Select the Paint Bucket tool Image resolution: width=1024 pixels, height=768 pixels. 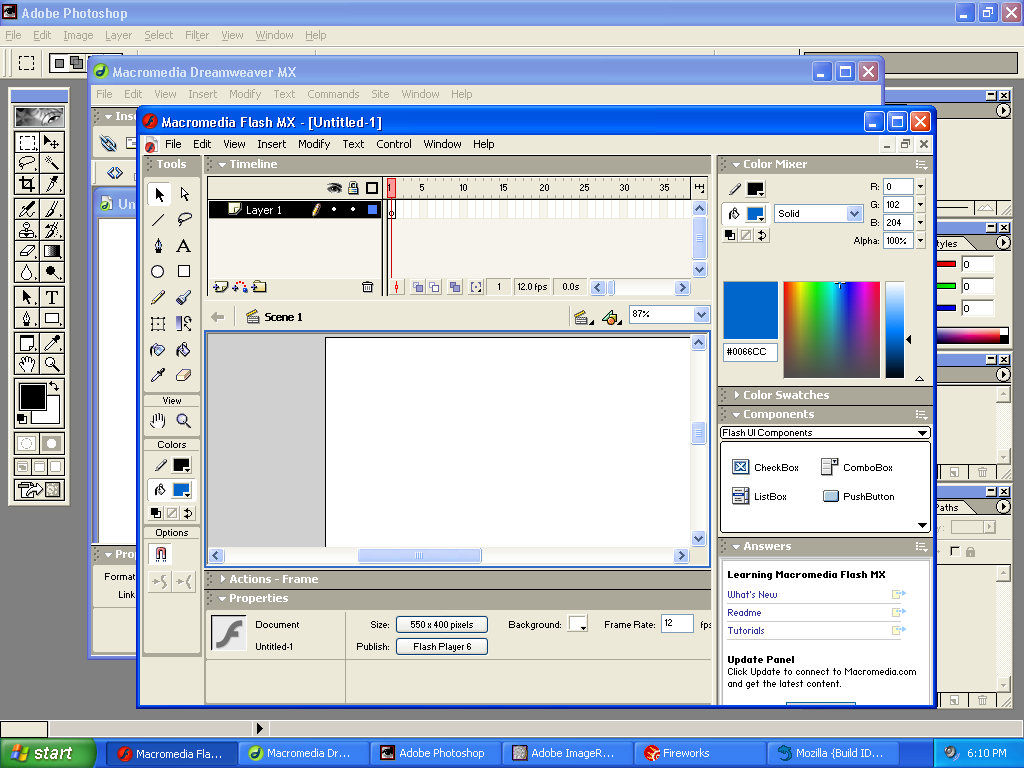tap(184, 350)
